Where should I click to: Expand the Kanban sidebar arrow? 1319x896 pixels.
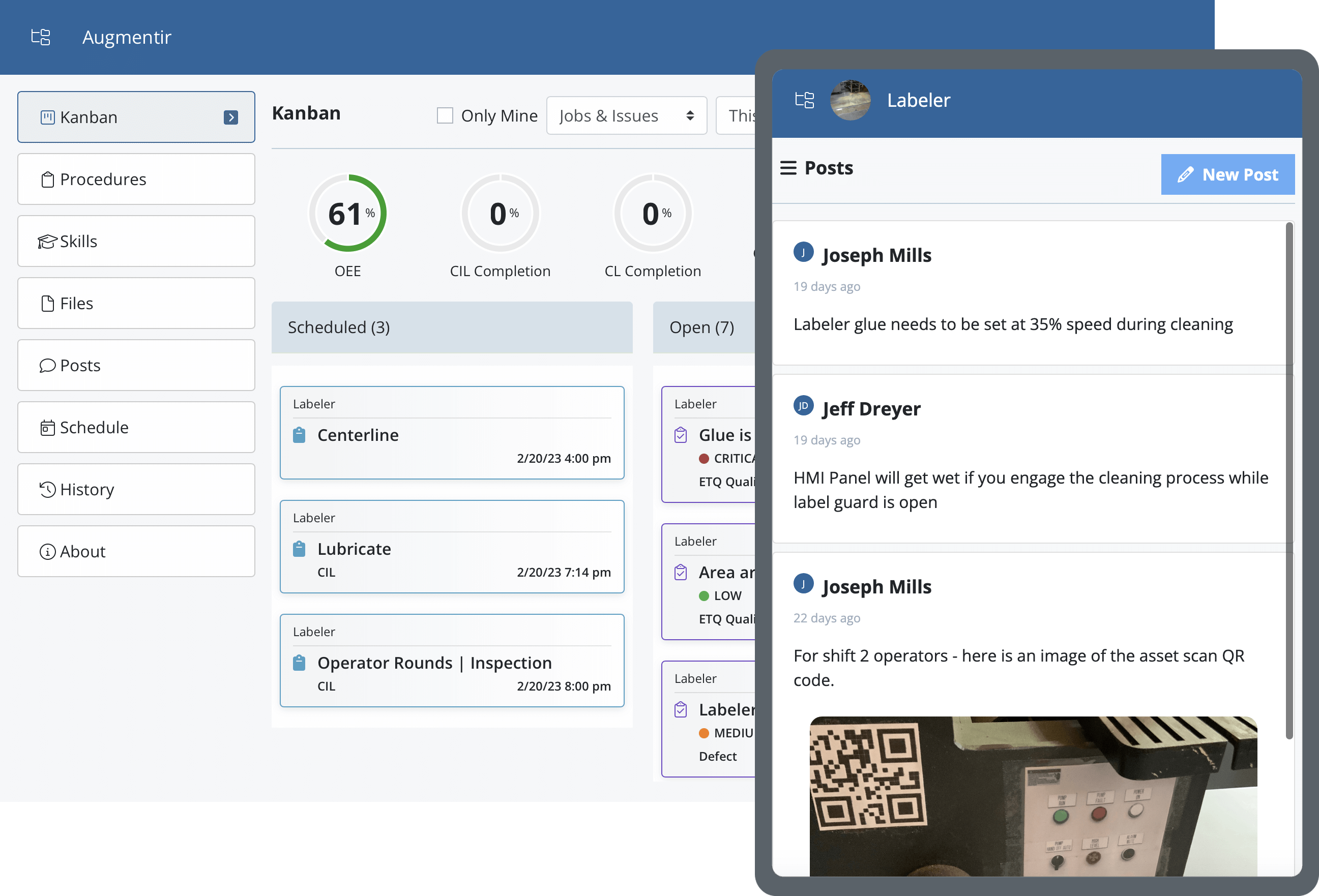click(231, 117)
